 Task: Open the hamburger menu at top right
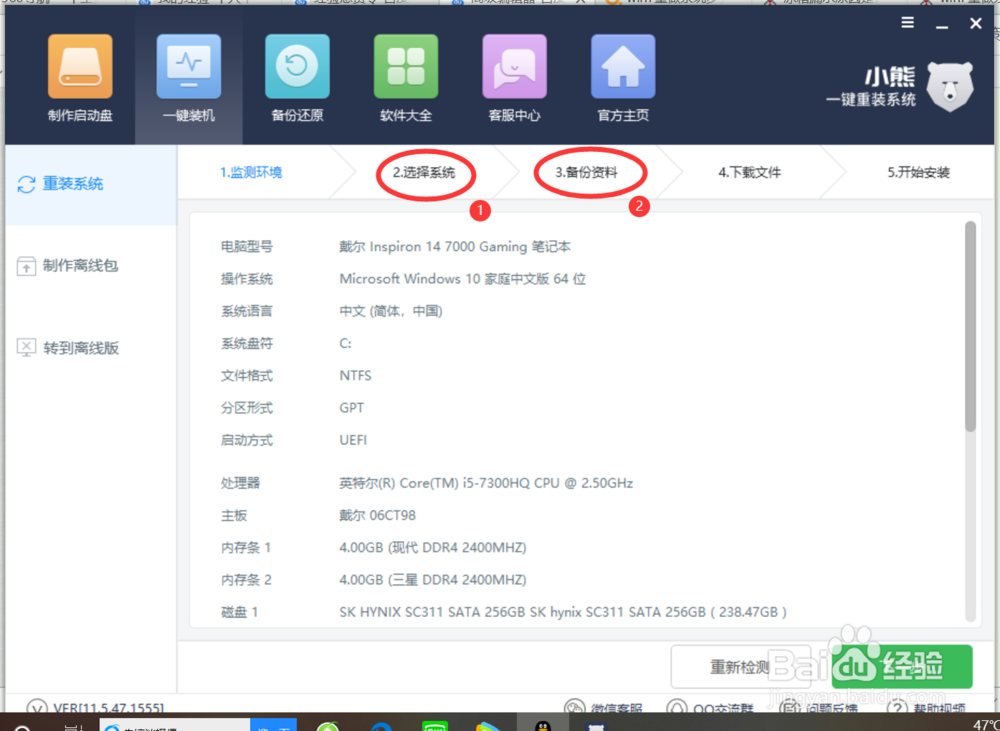click(x=907, y=22)
